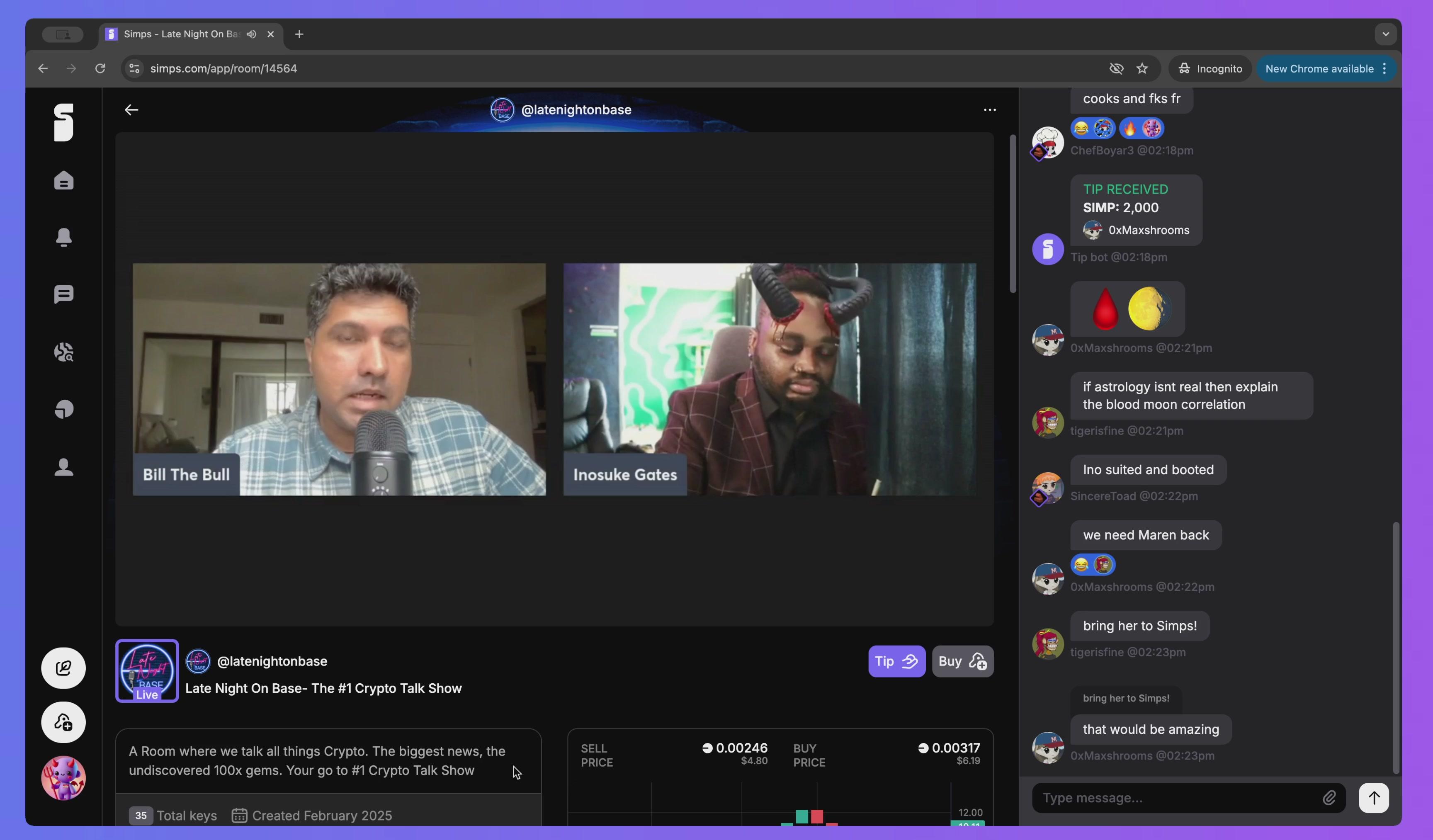The width and height of the screenshot is (1433, 840).
Task: Open the Home page icon
Action: click(64, 180)
